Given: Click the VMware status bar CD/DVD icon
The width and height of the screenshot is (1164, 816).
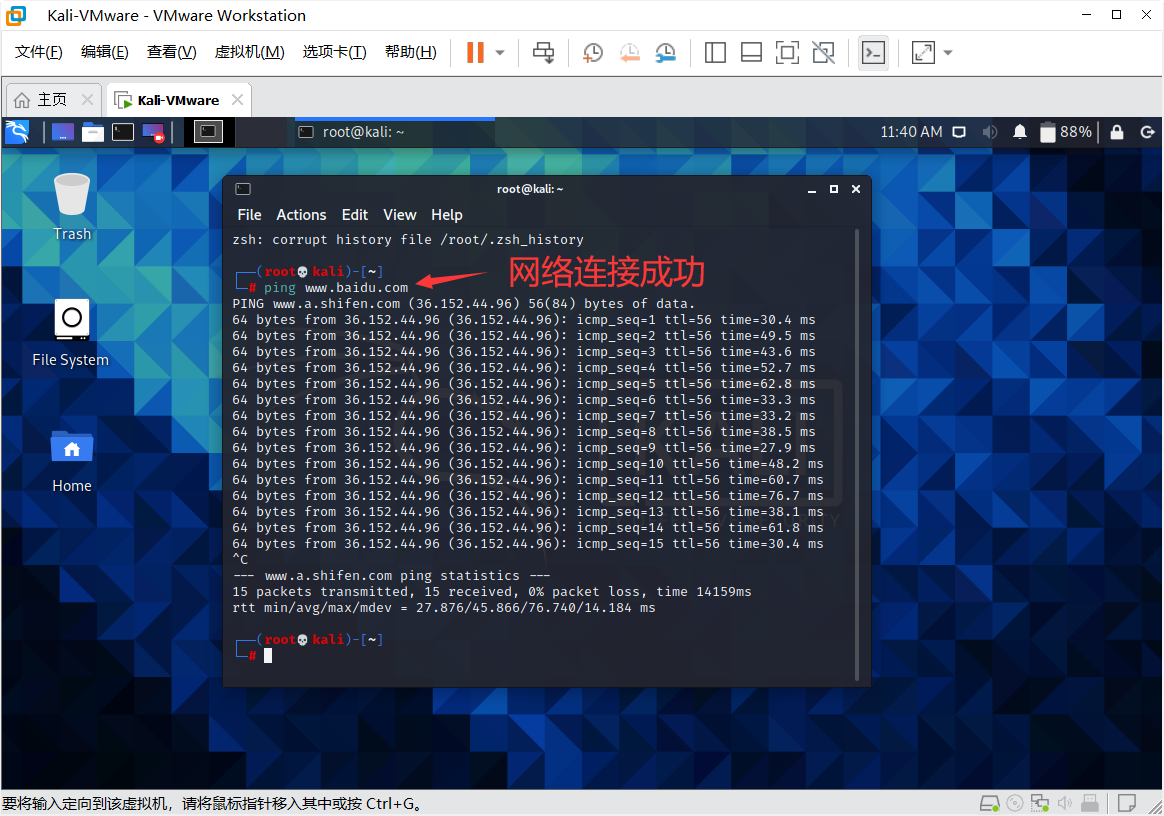Looking at the screenshot, I should [x=1015, y=803].
